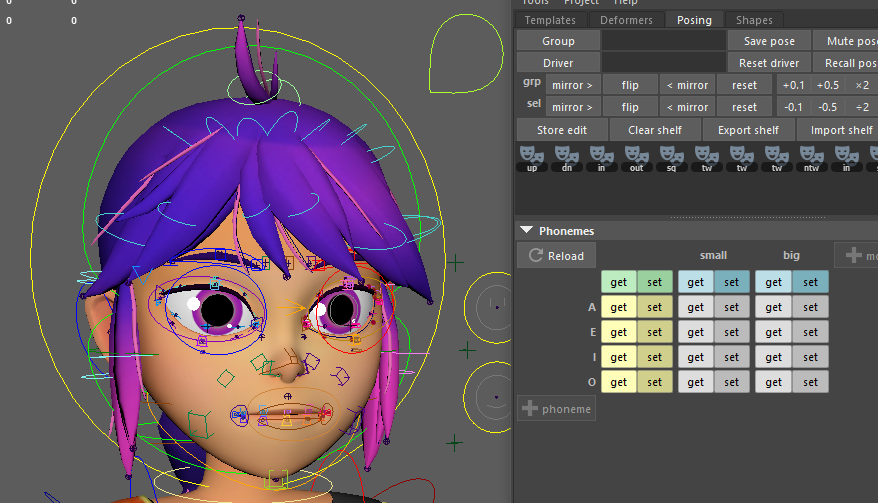Export the pose shelf
The height and width of the screenshot is (503, 878).
click(x=748, y=130)
